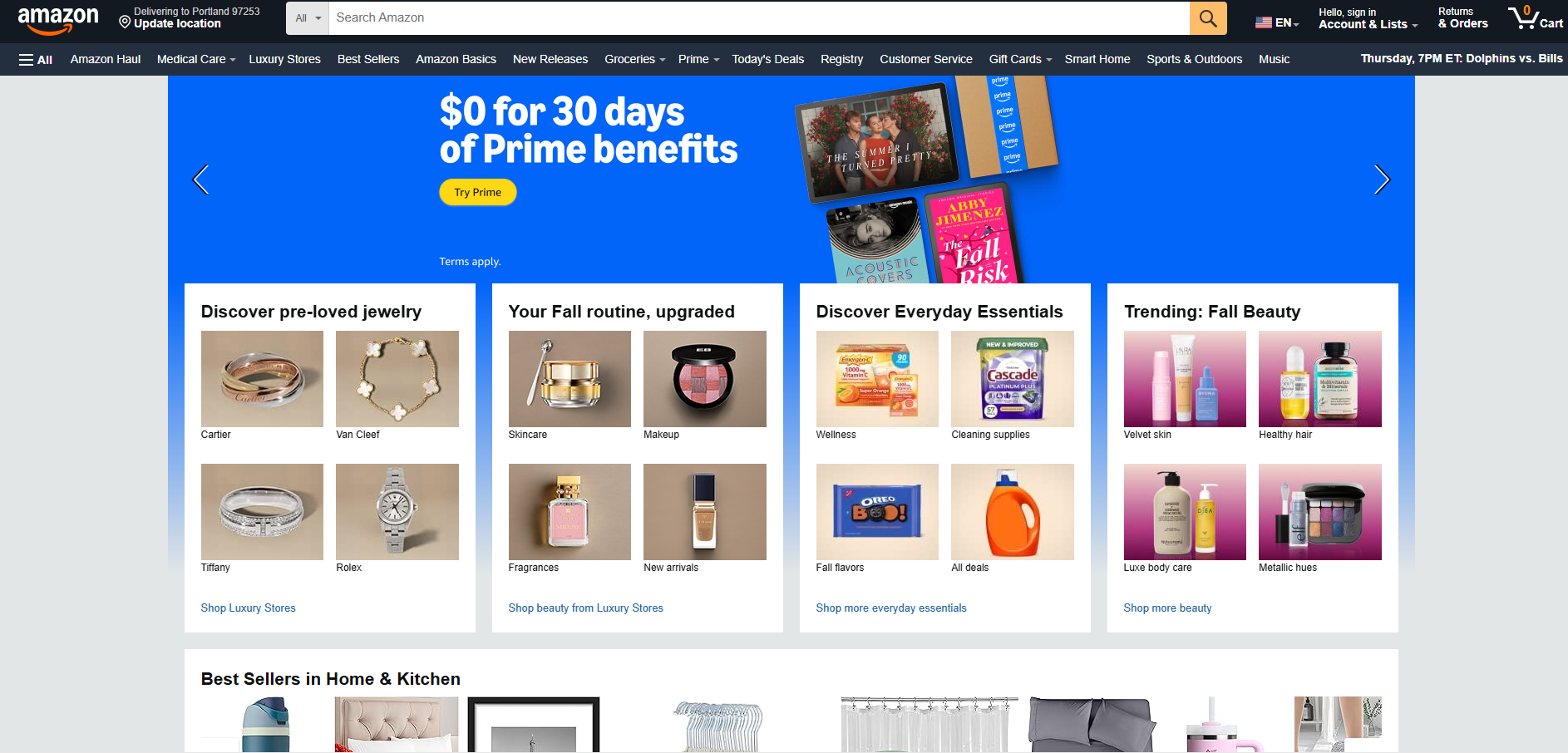
Task: Expand Account & Lists dropdown
Action: click(x=1368, y=18)
